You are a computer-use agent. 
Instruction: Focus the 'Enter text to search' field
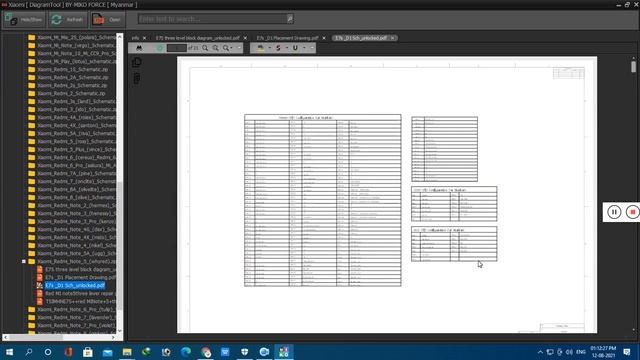212,19
